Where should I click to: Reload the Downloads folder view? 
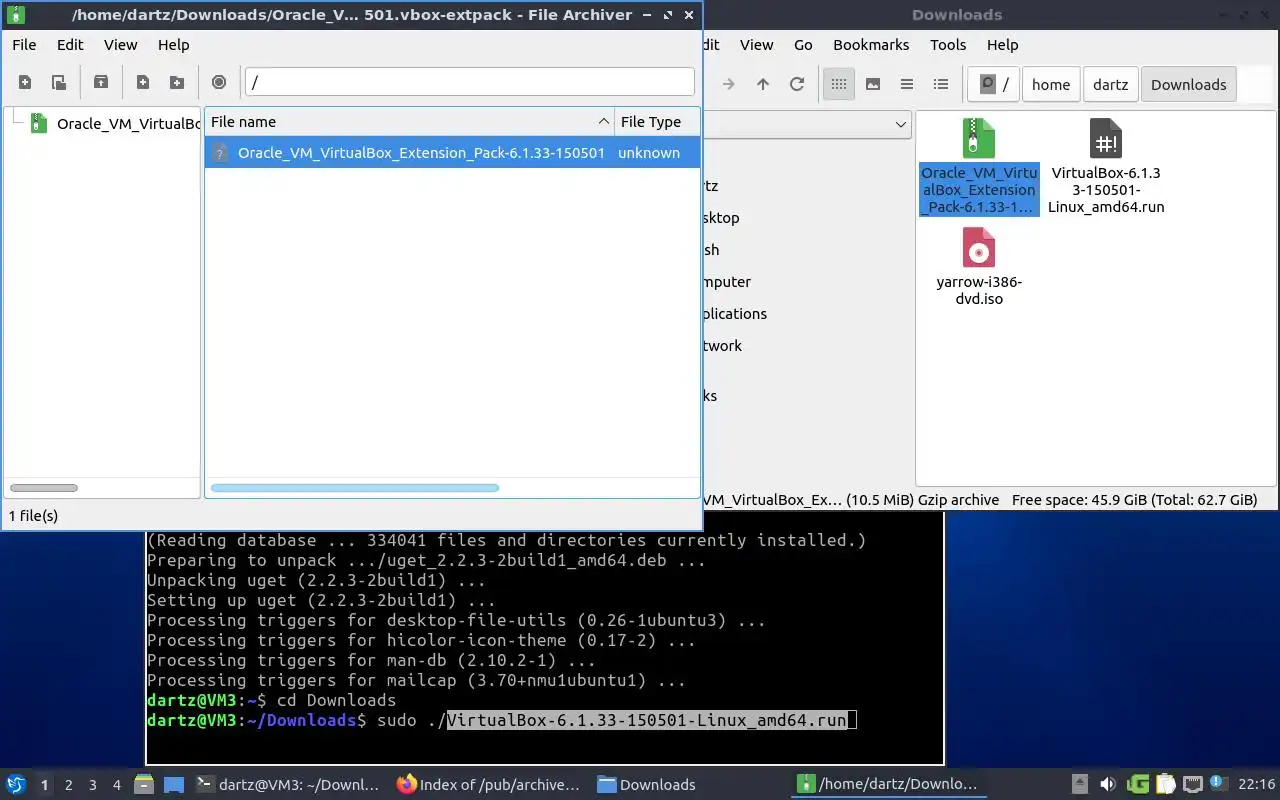click(797, 84)
